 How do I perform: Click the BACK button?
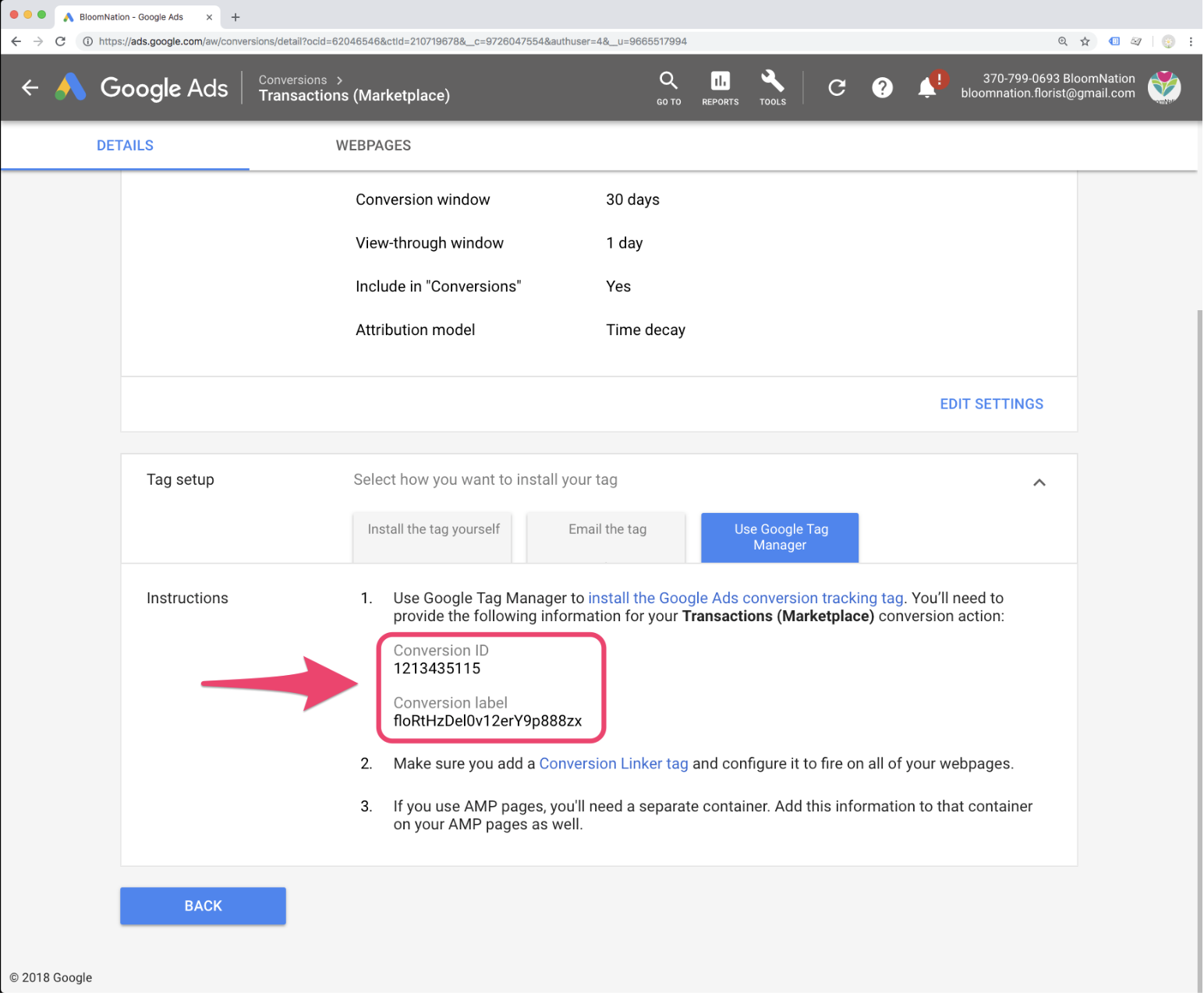click(203, 906)
